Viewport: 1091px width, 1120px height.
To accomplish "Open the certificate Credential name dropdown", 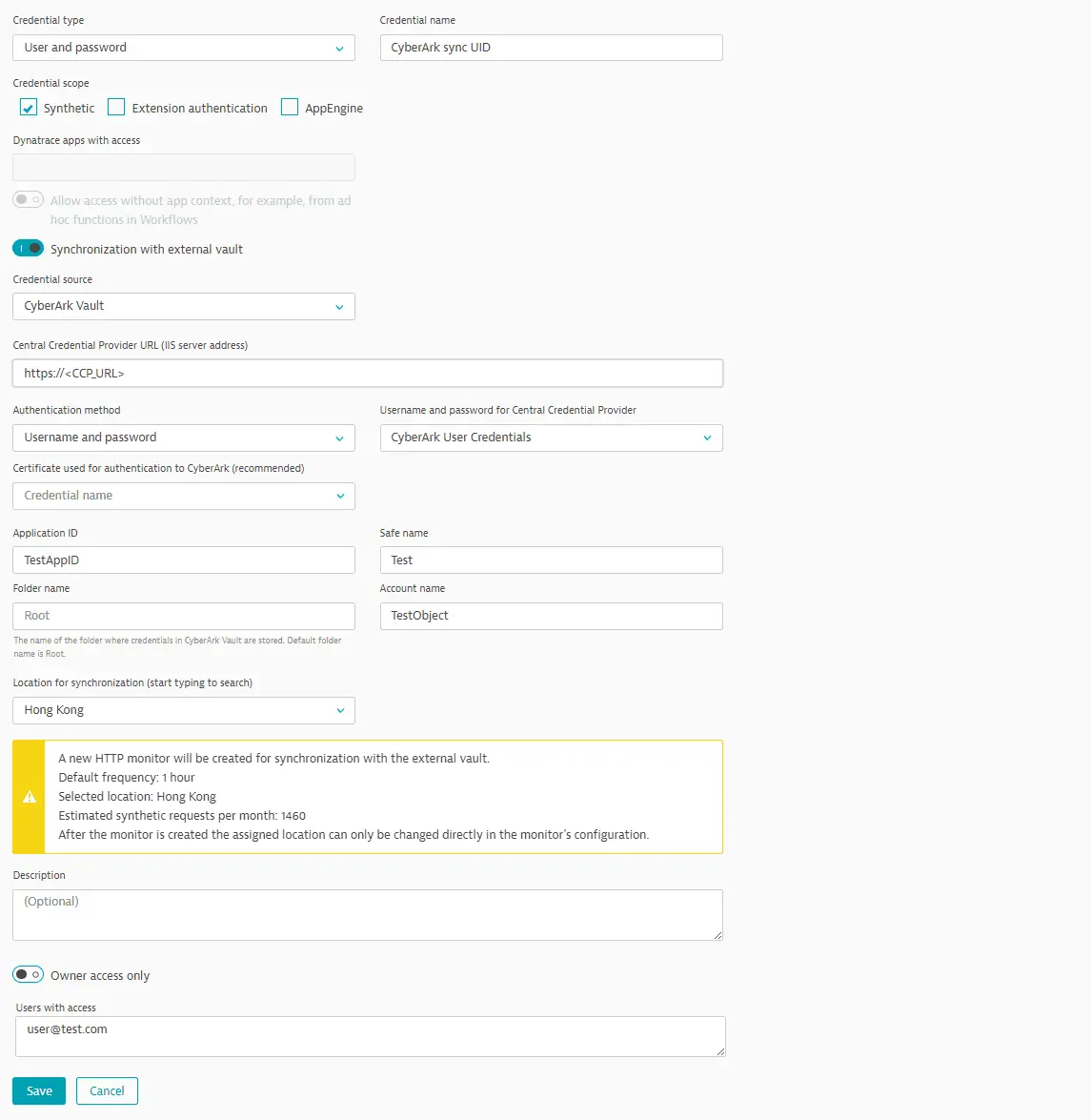I will pos(183,496).
